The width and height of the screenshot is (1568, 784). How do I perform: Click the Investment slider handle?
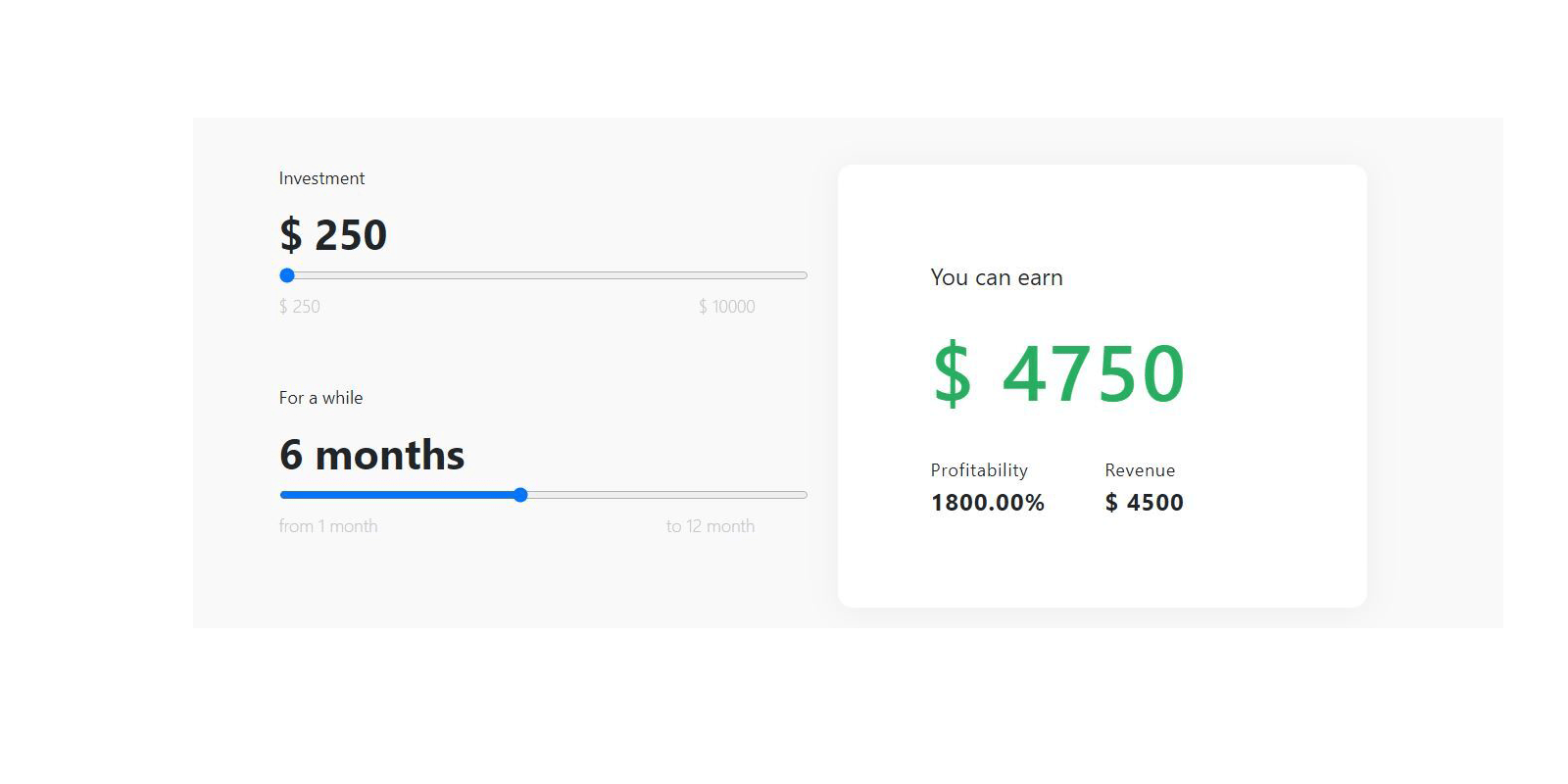click(287, 275)
